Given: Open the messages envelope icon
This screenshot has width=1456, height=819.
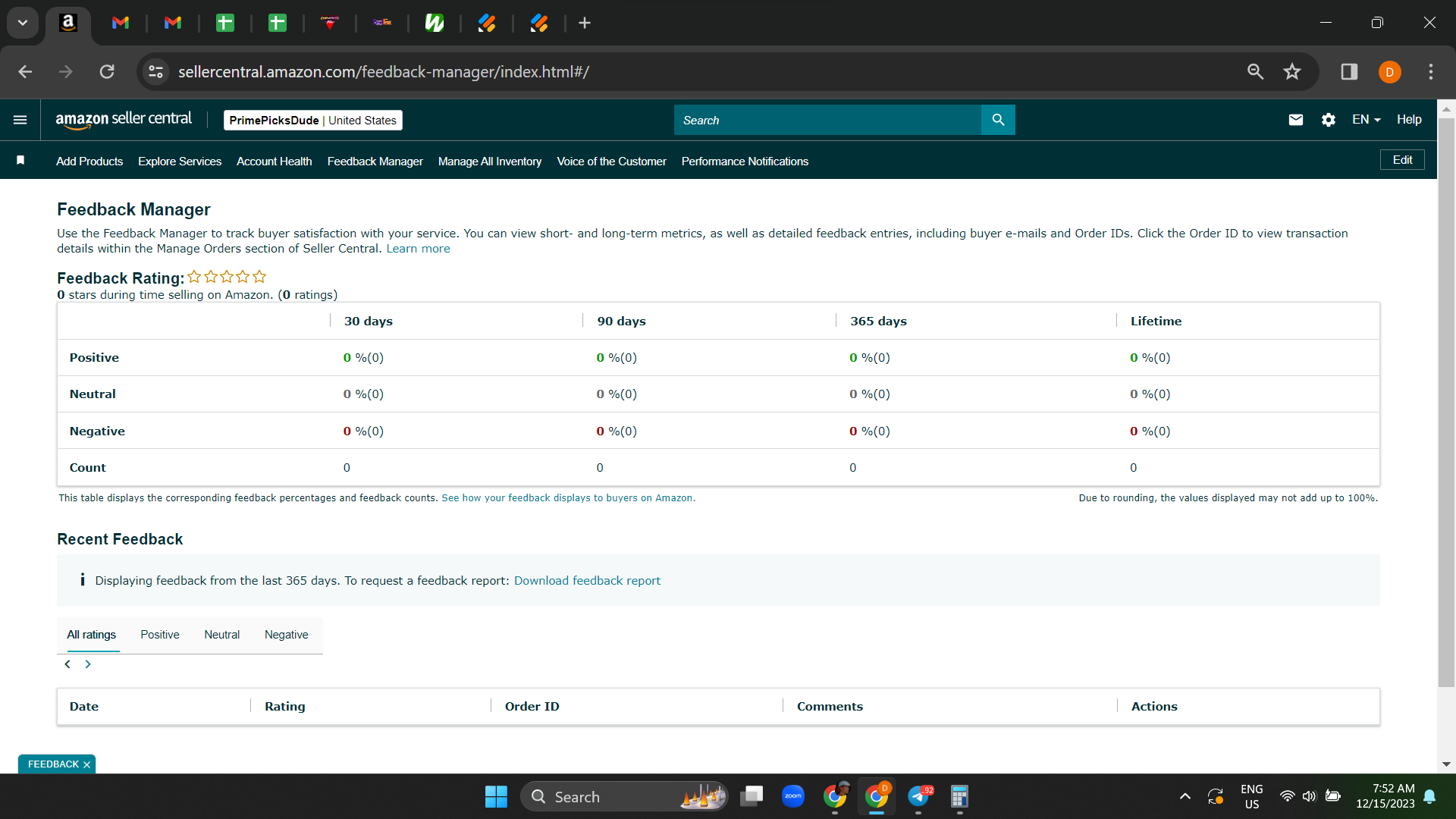Looking at the screenshot, I should (1296, 120).
